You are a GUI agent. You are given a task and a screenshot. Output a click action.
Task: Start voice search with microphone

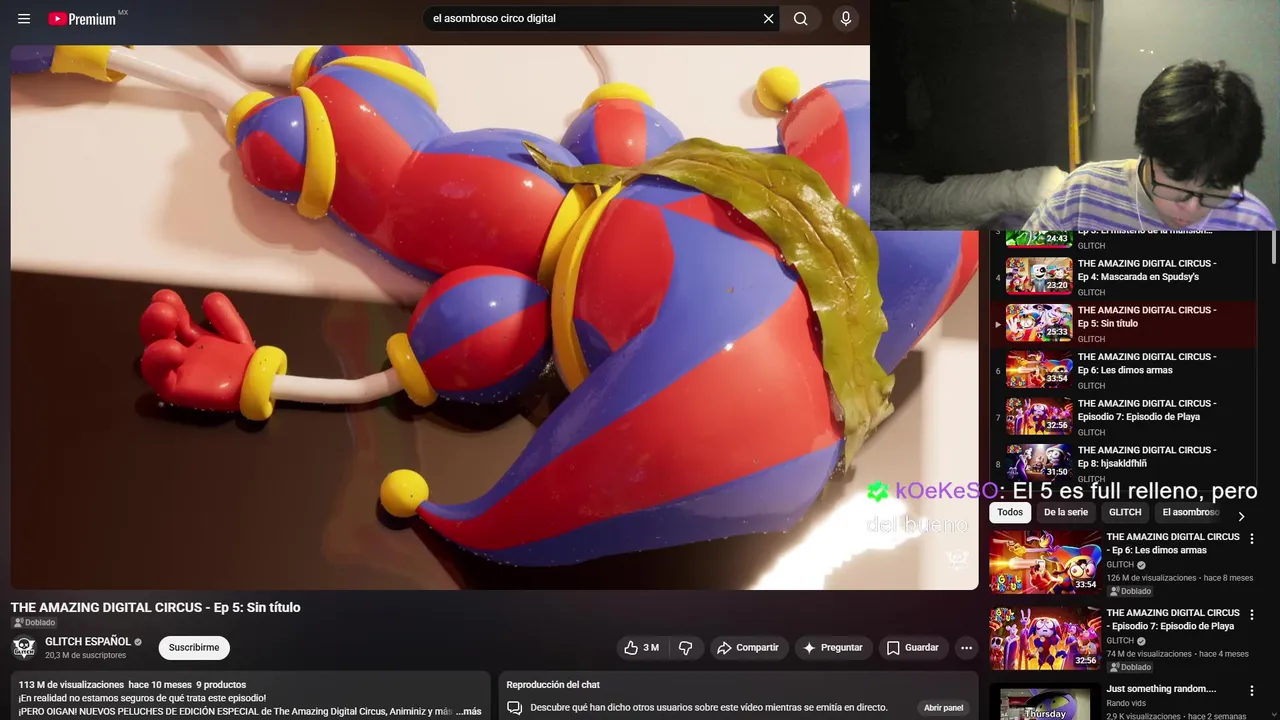[846, 19]
